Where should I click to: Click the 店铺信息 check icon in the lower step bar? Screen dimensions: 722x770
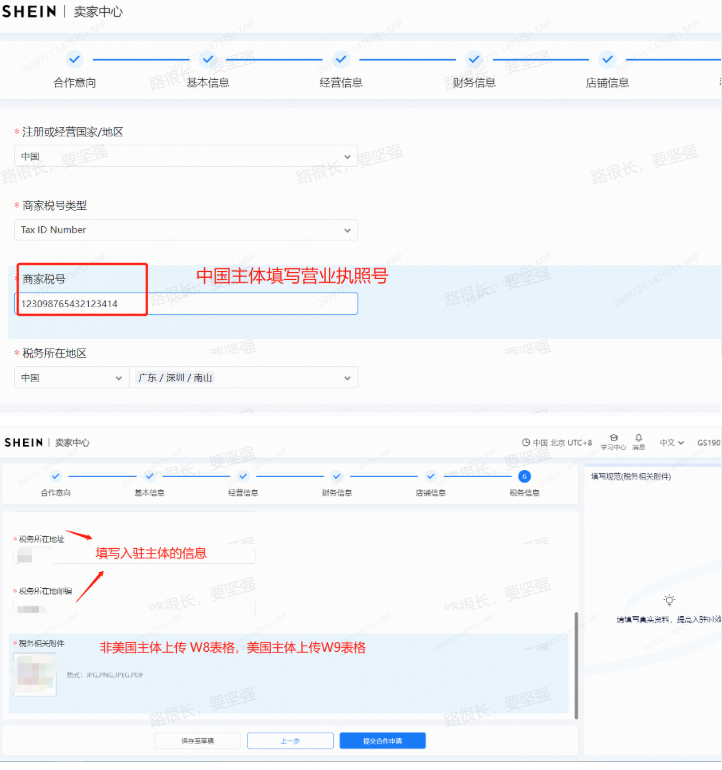tap(431, 476)
